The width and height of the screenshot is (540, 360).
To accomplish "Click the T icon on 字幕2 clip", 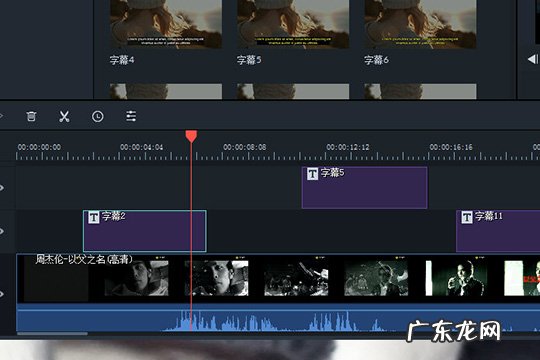I will pos(94,217).
